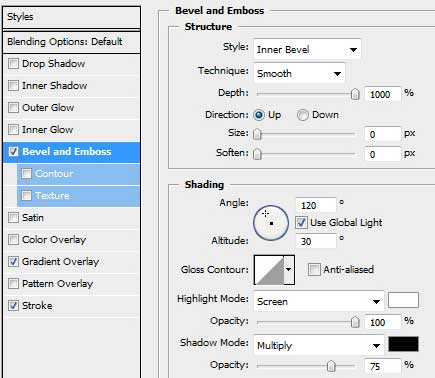Image resolution: width=435 pixels, height=378 pixels.
Task: Open Blending Options: Default
Action: click(71, 42)
